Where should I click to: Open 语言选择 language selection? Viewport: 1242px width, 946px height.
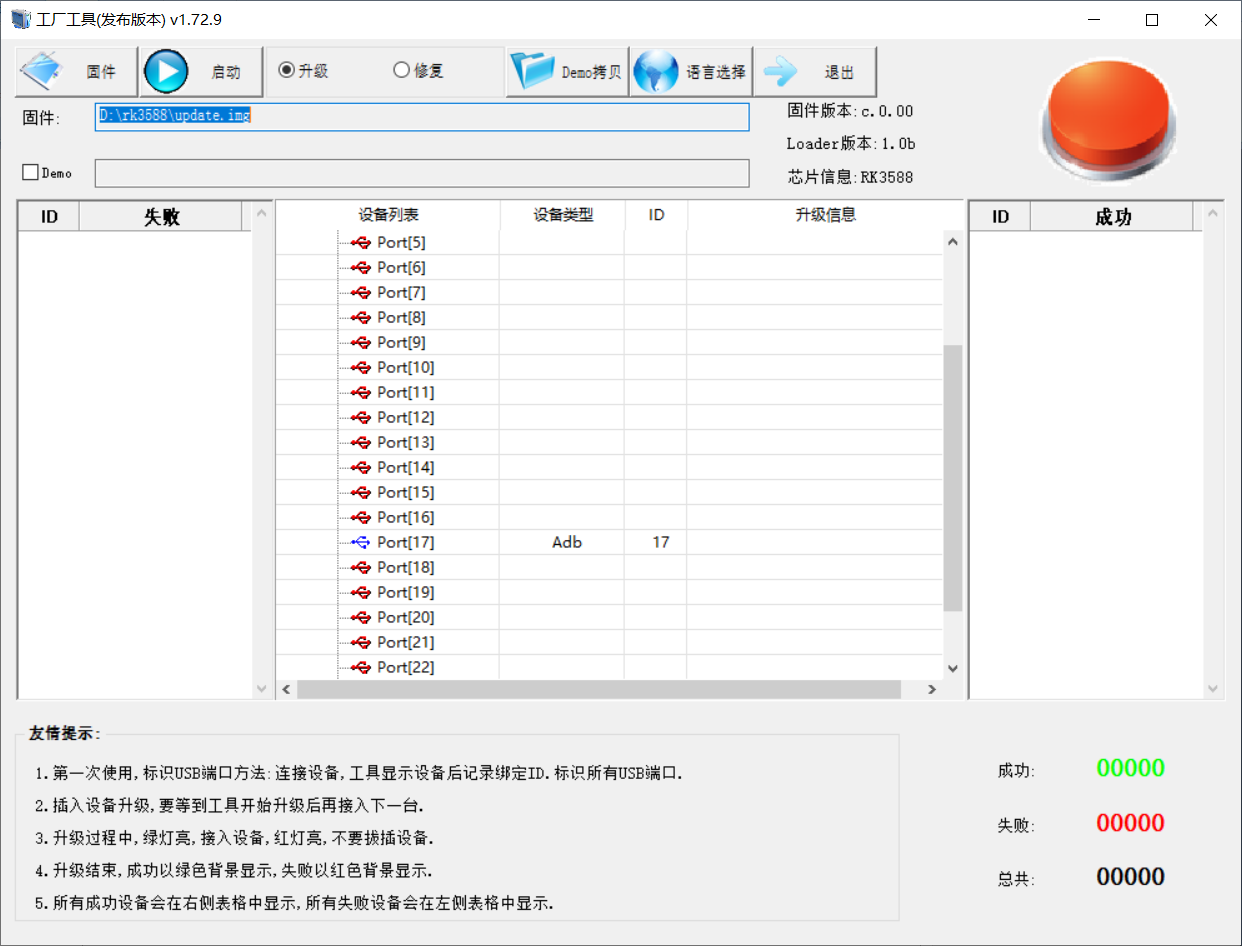click(x=690, y=72)
